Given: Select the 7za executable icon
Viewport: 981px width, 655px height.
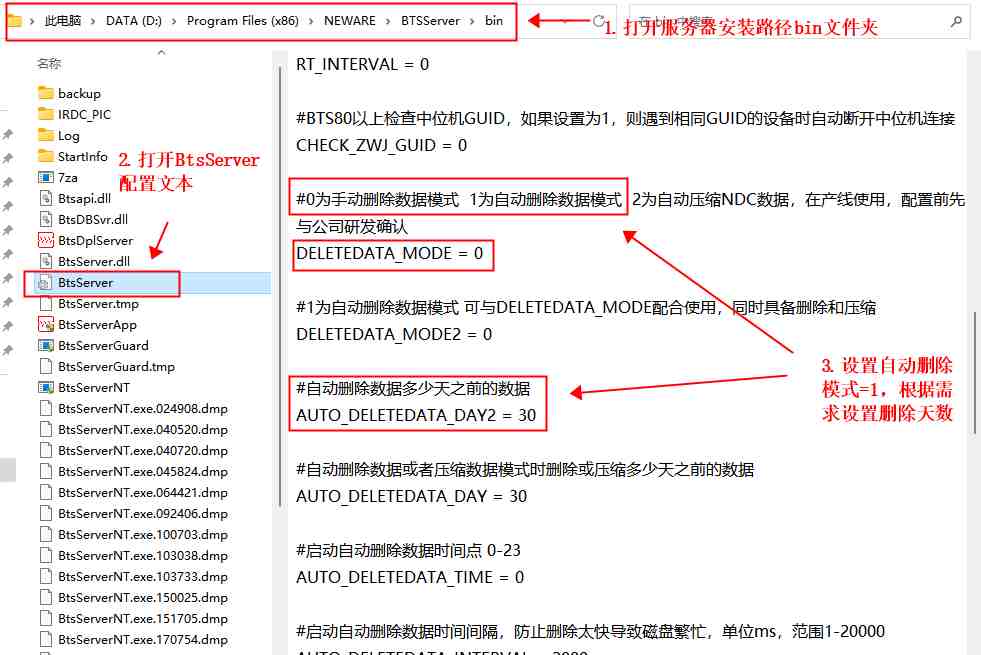Looking at the screenshot, I should click(45, 178).
